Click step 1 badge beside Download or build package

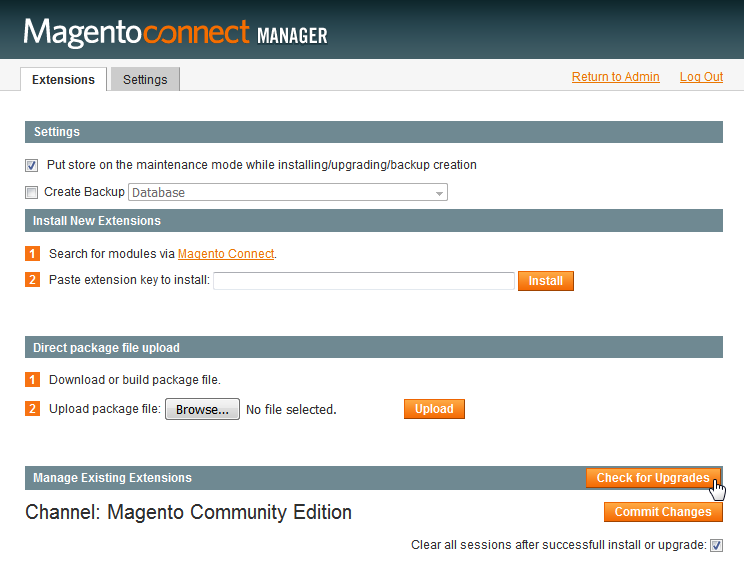click(32, 380)
